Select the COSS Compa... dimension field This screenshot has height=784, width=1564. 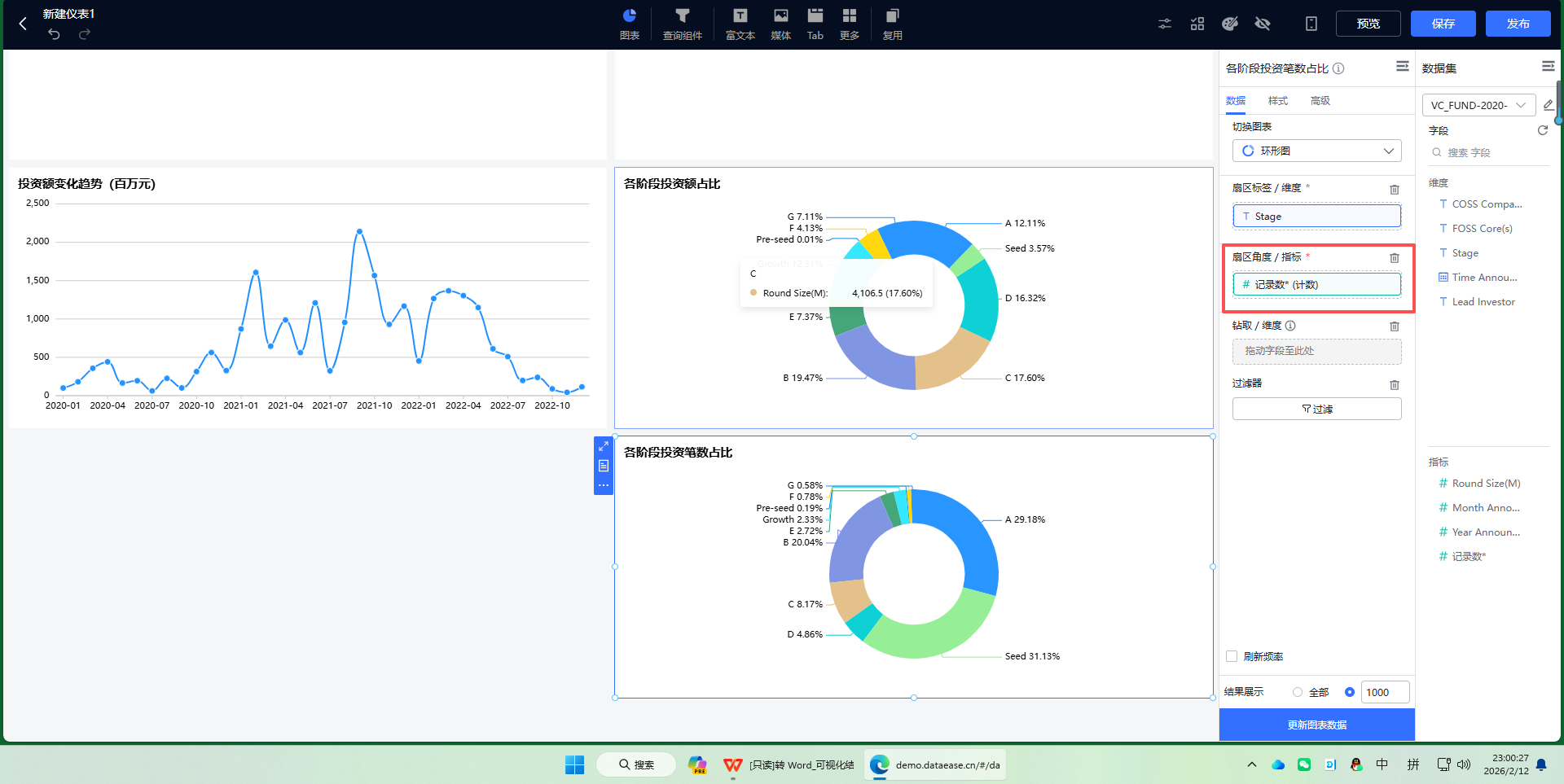tap(1488, 204)
